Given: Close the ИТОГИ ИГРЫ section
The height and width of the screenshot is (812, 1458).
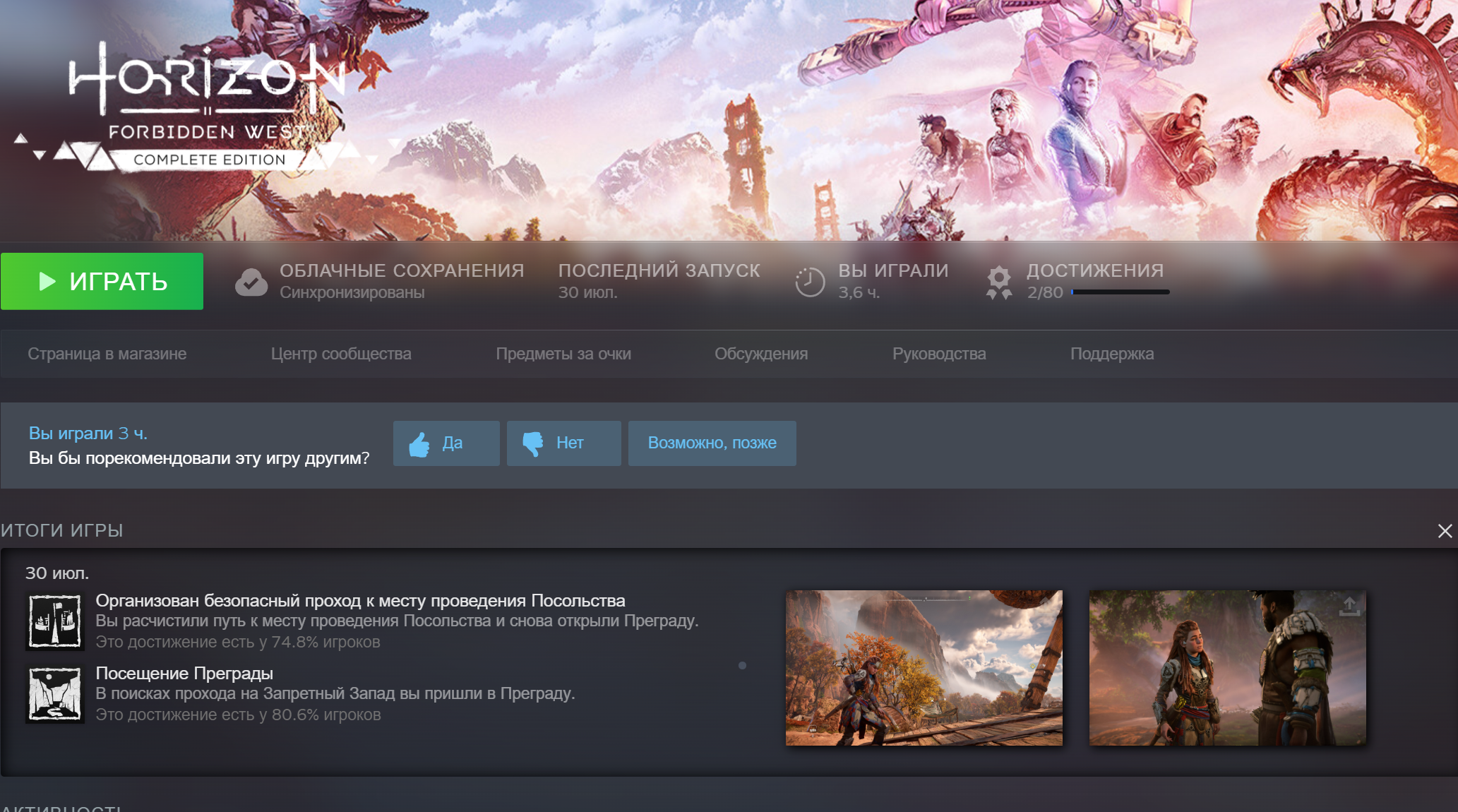Looking at the screenshot, I should coord(1445,531).
